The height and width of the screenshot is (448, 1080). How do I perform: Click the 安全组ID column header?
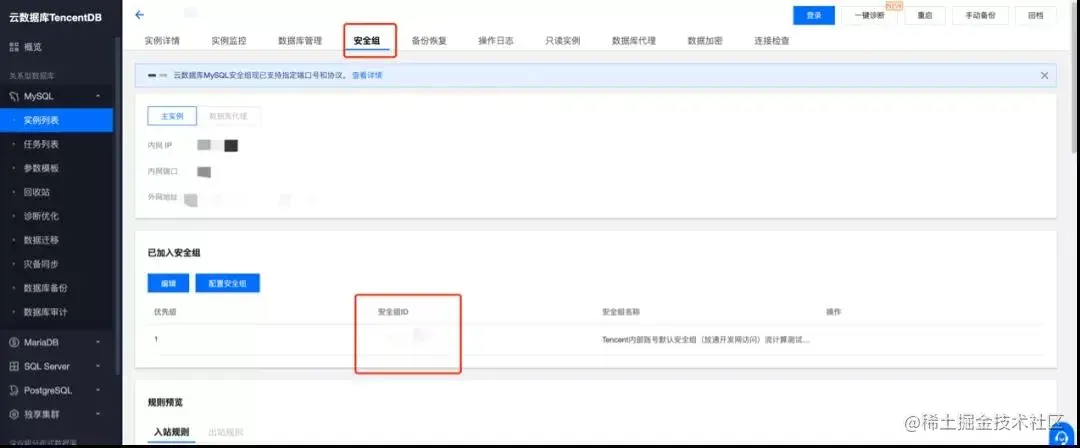[x=393, y=312]
